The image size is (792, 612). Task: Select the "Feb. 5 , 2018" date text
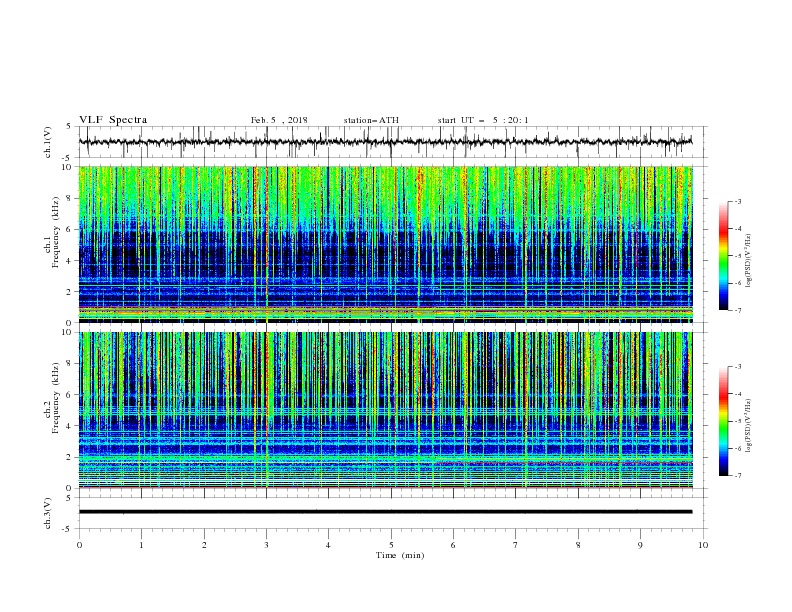[x=279, y=120]
